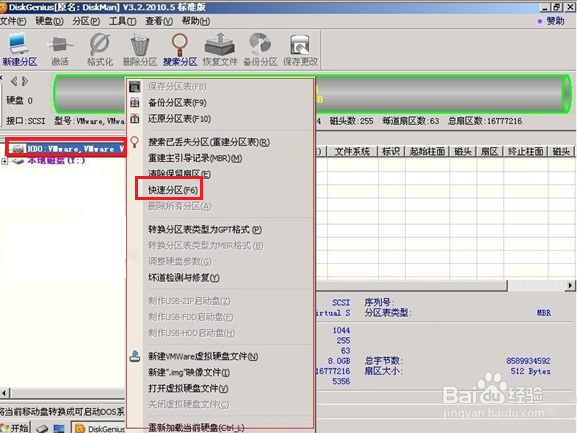This screenshot has height=433, width=577.
Task: Open the 帮助(H) menu
Action: (x=196, y=21)
